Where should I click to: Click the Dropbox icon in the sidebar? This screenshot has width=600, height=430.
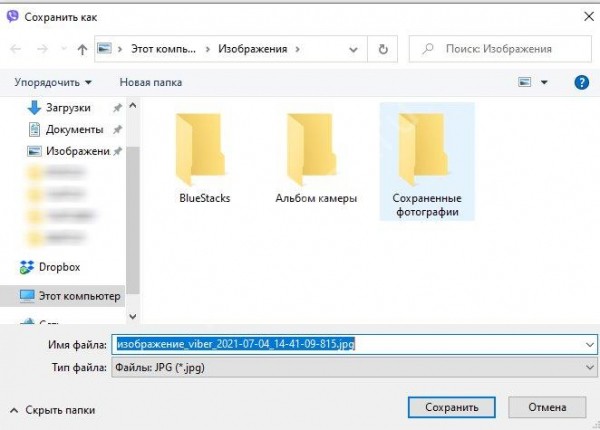point(27,267)
